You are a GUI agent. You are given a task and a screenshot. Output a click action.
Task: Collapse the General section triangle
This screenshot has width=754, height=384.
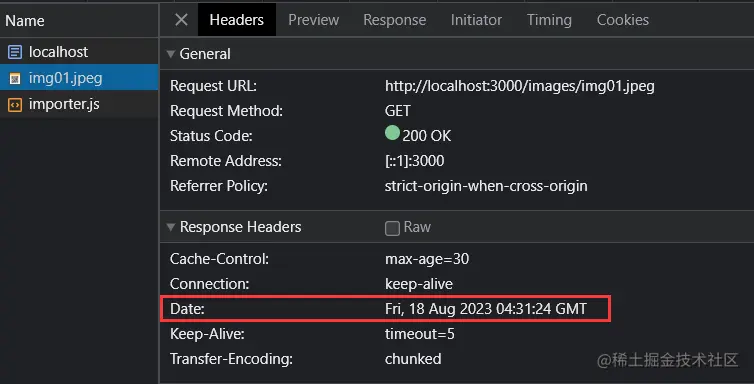(171, 54)
